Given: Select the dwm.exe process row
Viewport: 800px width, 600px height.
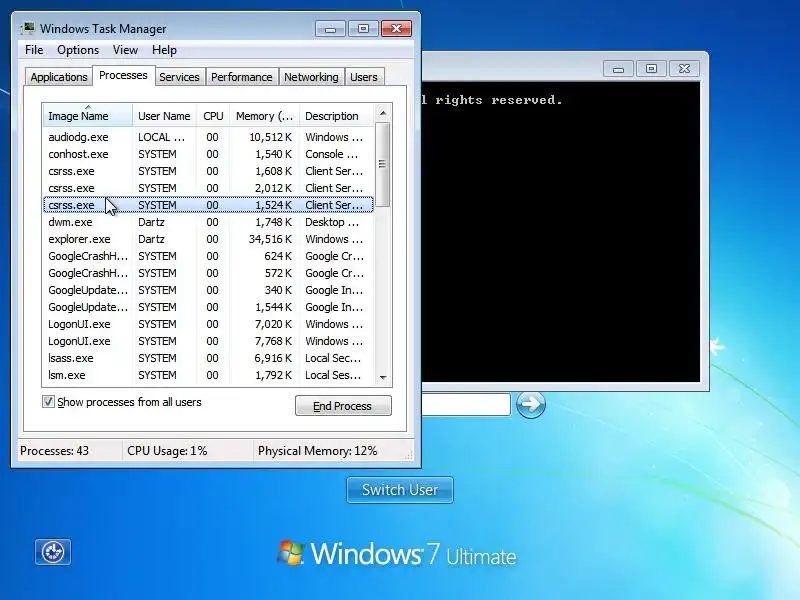Looking at the screenshot, I should (x=209, y=222).
